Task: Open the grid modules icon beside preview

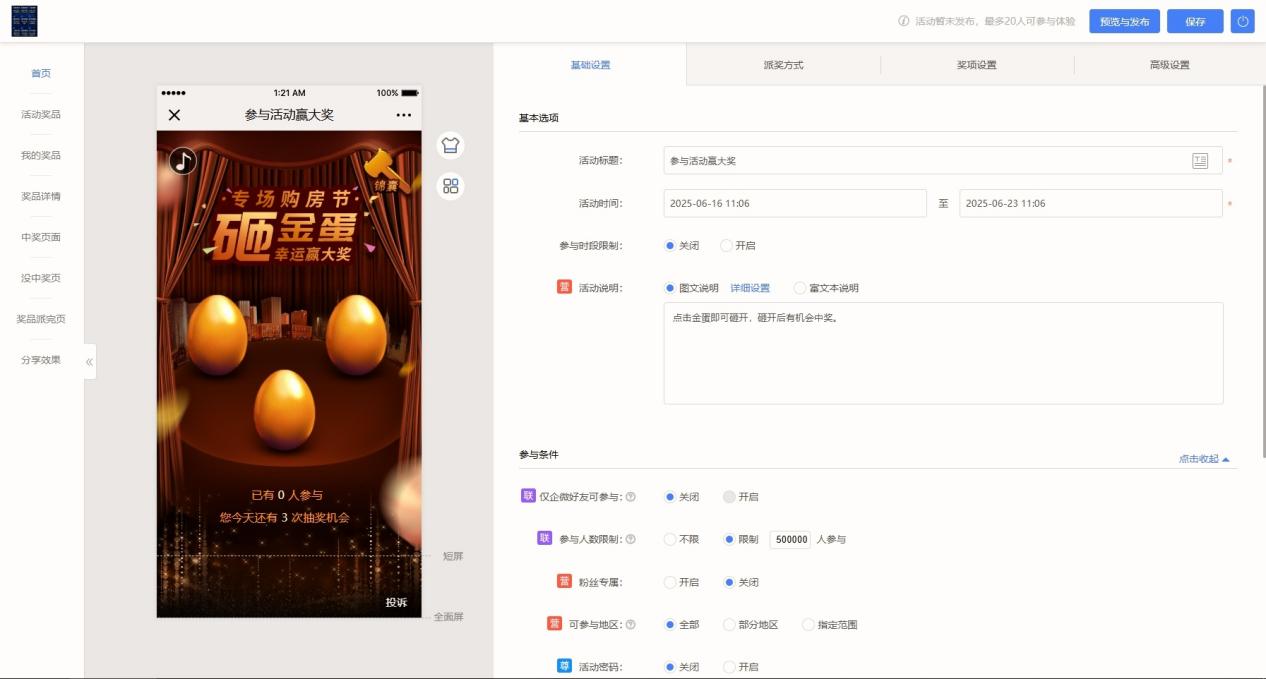Action: [450, 186]
